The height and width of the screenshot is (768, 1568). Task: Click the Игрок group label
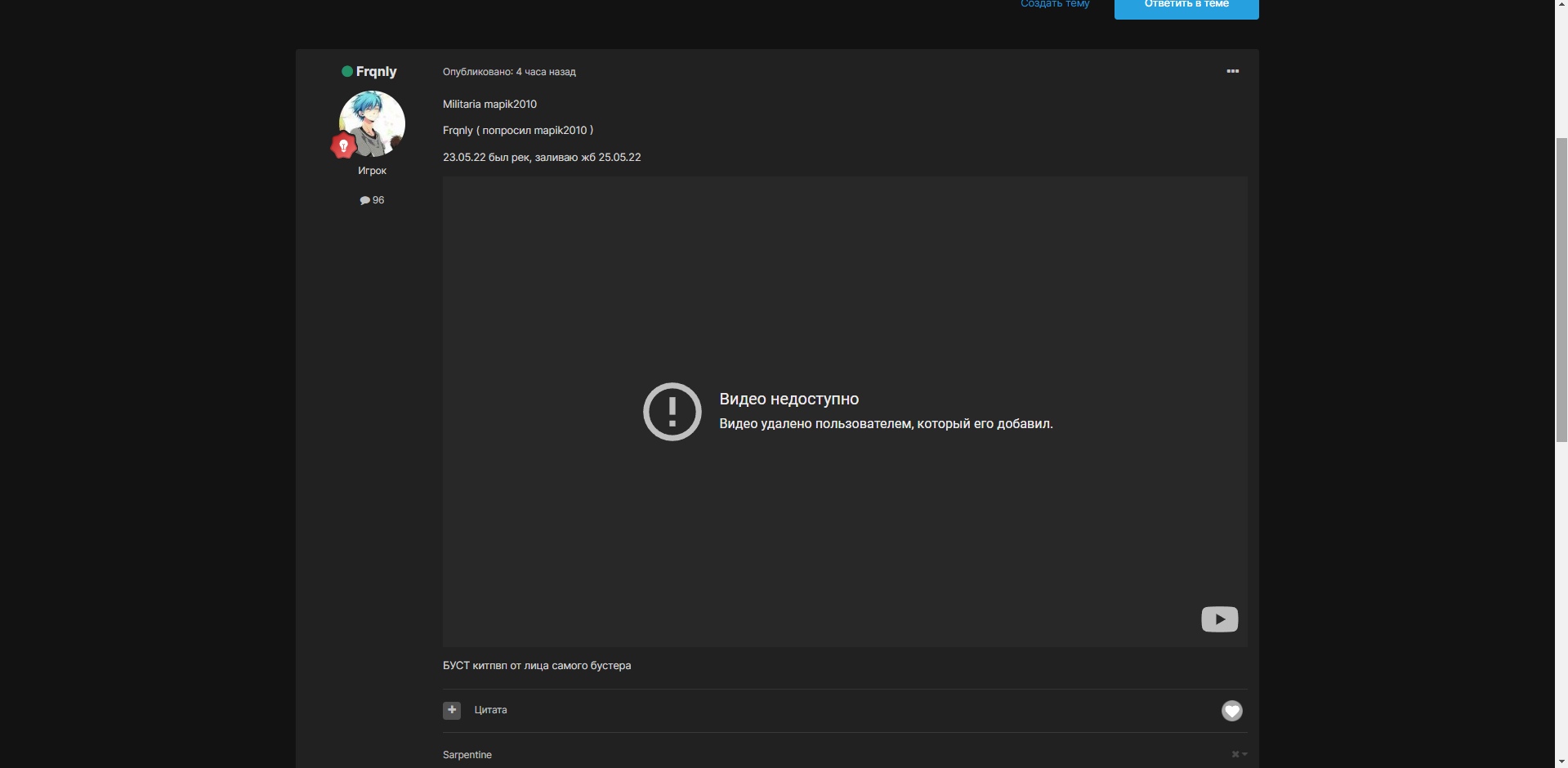(372, 171)
